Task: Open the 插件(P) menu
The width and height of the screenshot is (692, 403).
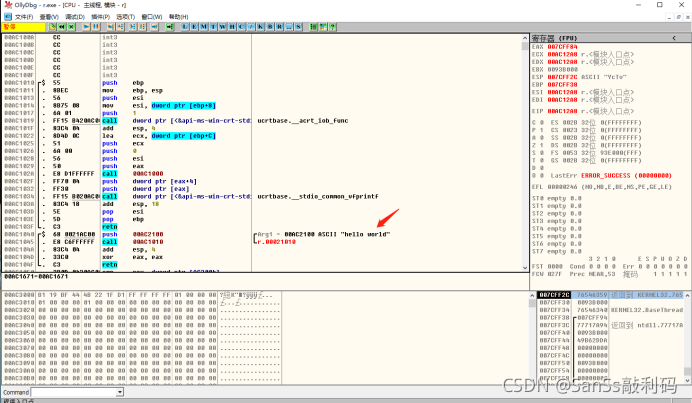Action: (100, 17)
